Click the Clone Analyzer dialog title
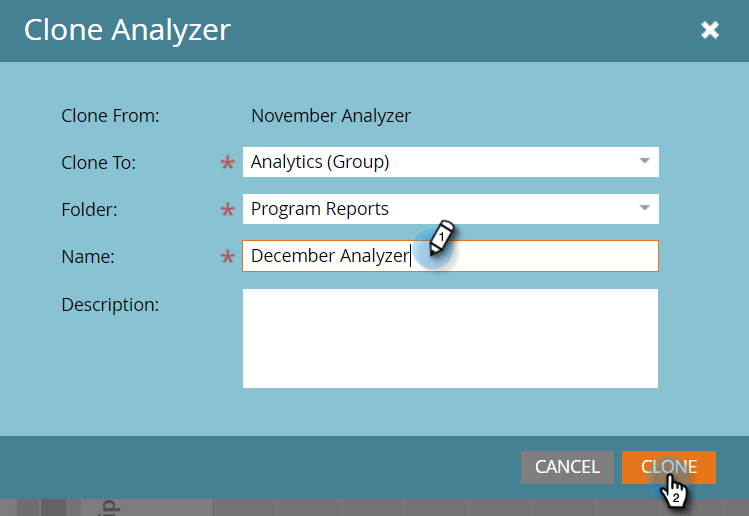The width and height of the screenshot is (749, 516). (x=128, y=30)
